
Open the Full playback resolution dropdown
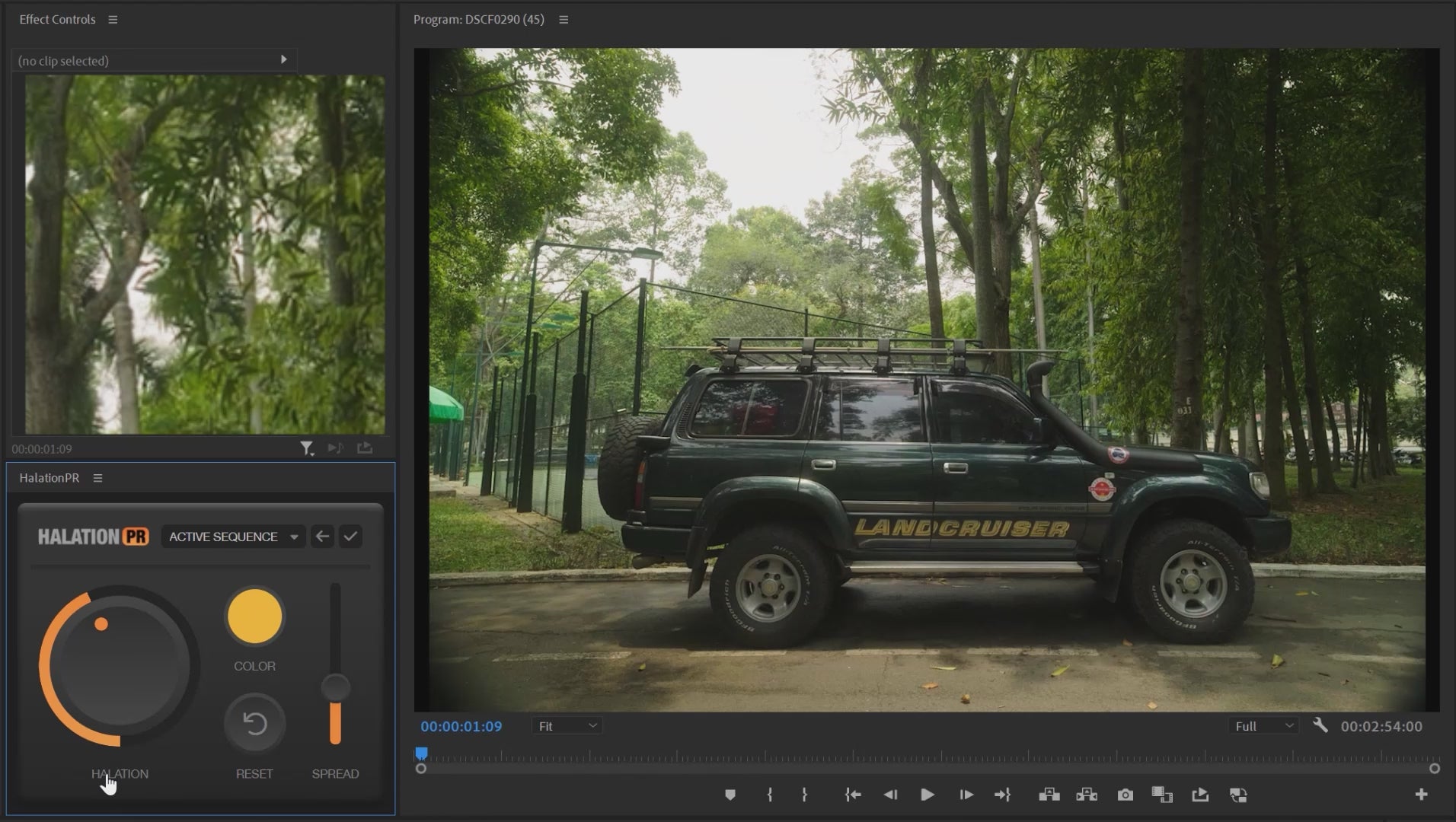1263,726
